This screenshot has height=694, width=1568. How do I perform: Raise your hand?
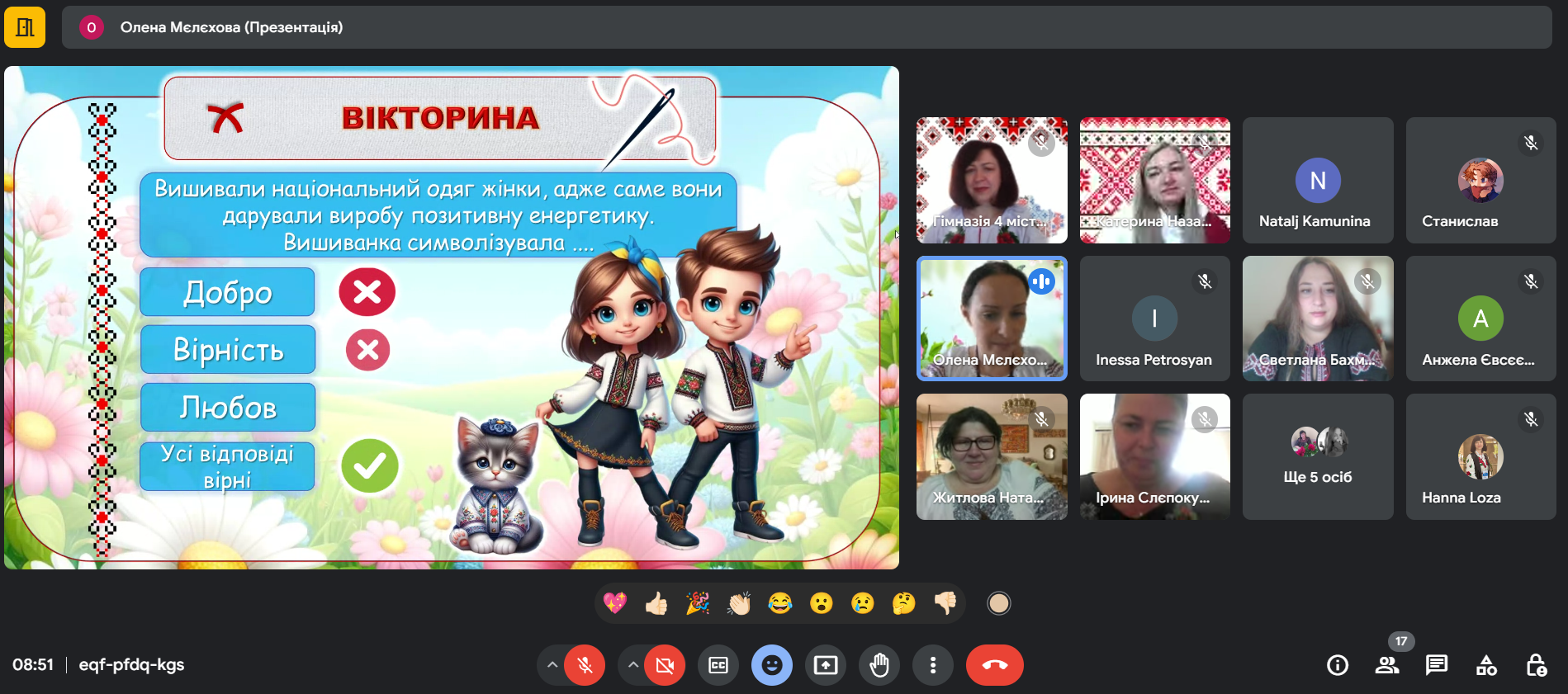[879, 665]
